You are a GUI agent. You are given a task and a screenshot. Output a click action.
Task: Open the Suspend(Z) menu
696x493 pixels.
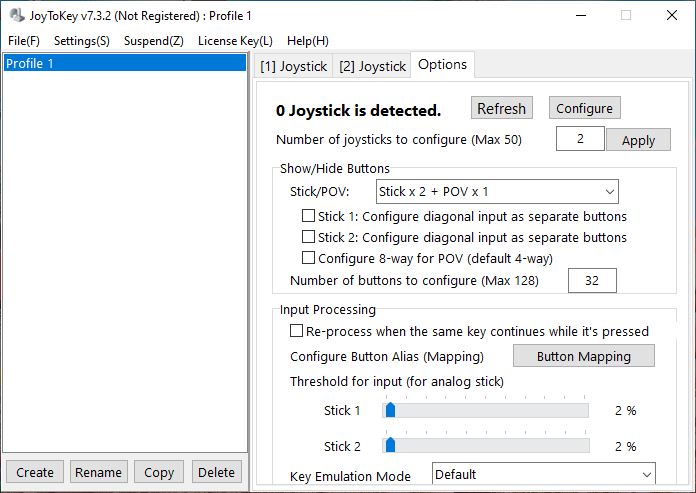(153, 41)
